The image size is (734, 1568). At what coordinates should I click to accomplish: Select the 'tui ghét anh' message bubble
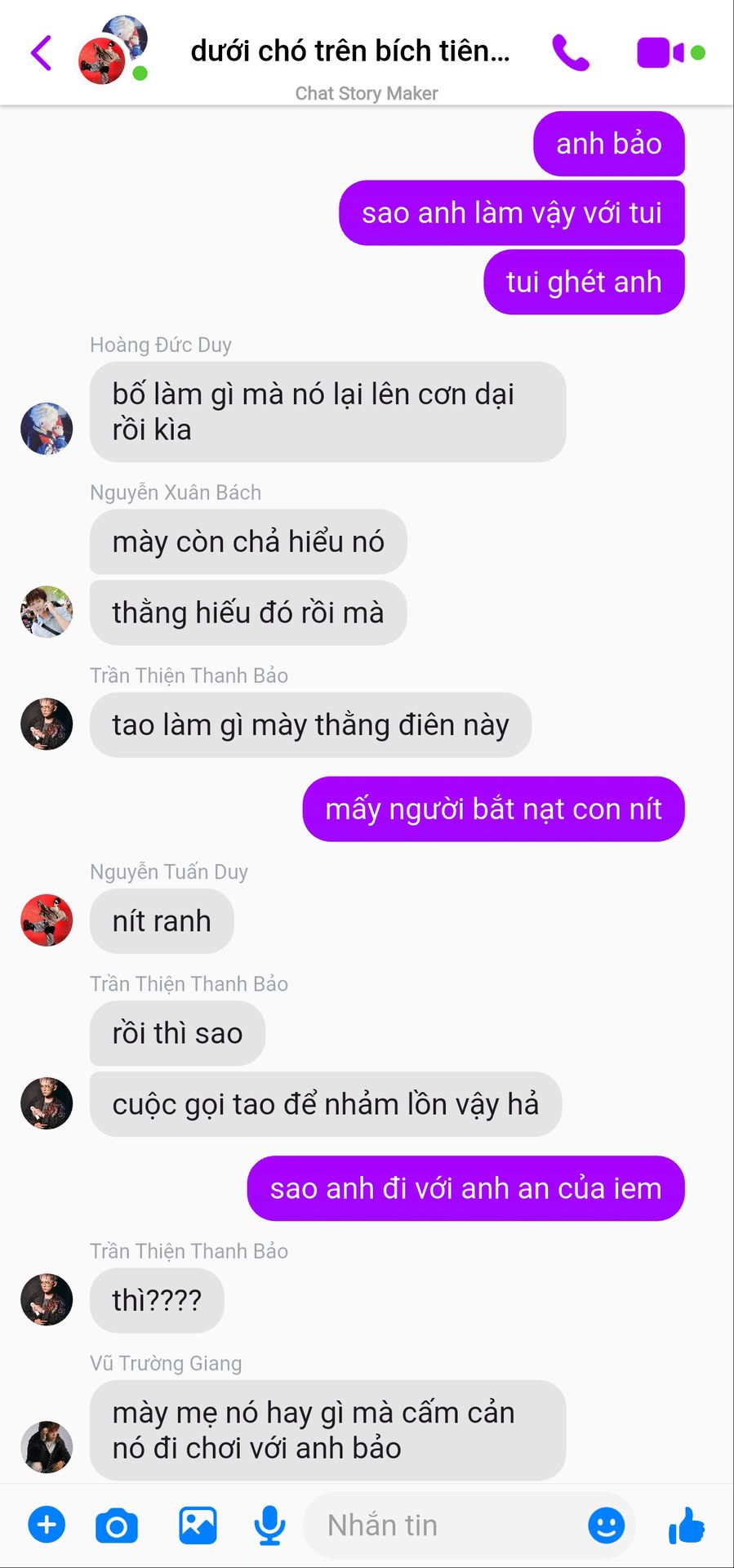click(x=584, y=282)
